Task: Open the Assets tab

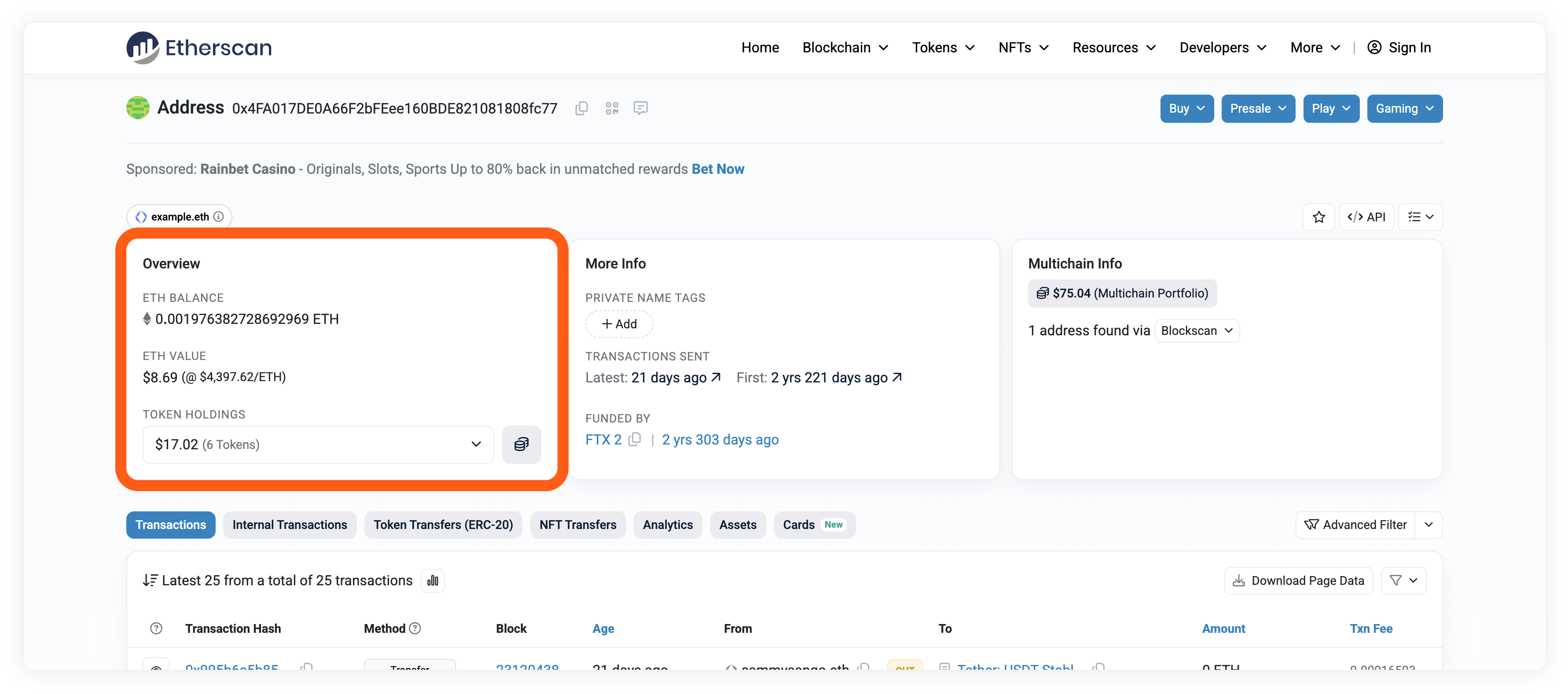Action: click(x=738, y=525)
